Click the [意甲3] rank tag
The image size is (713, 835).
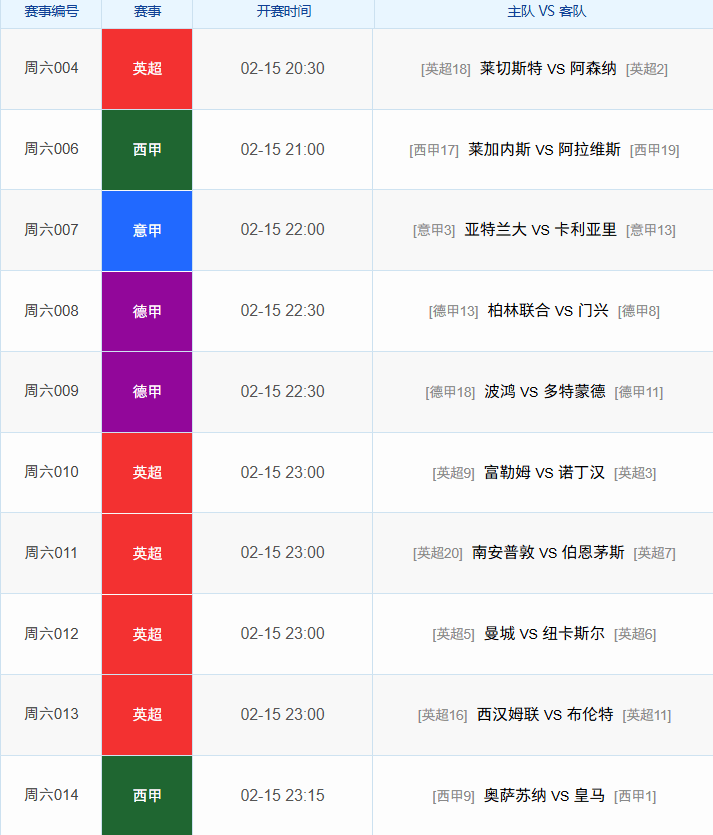pyautogui.click(x=434, y=230)
